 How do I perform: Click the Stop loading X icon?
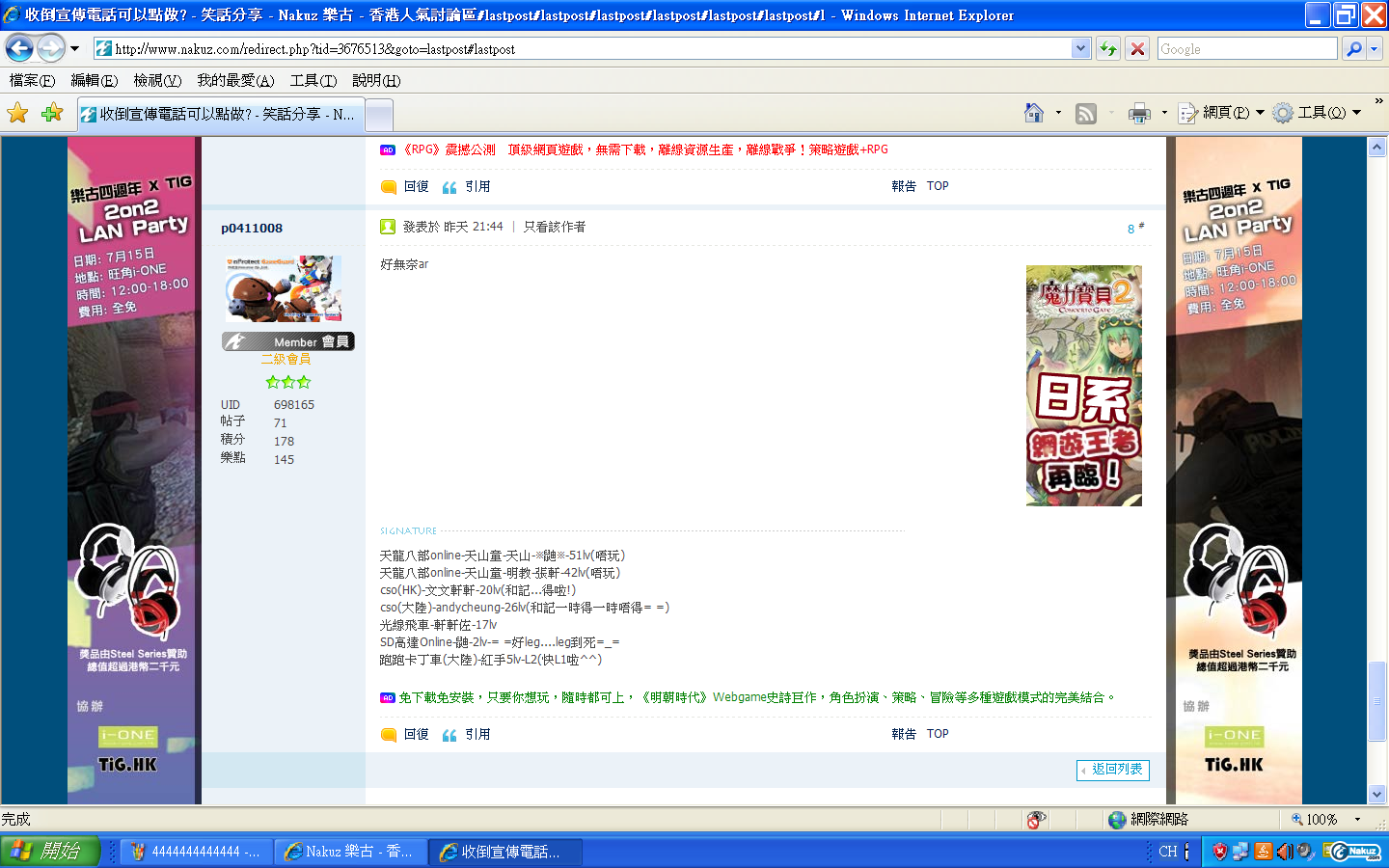[x=1138, y=48]
